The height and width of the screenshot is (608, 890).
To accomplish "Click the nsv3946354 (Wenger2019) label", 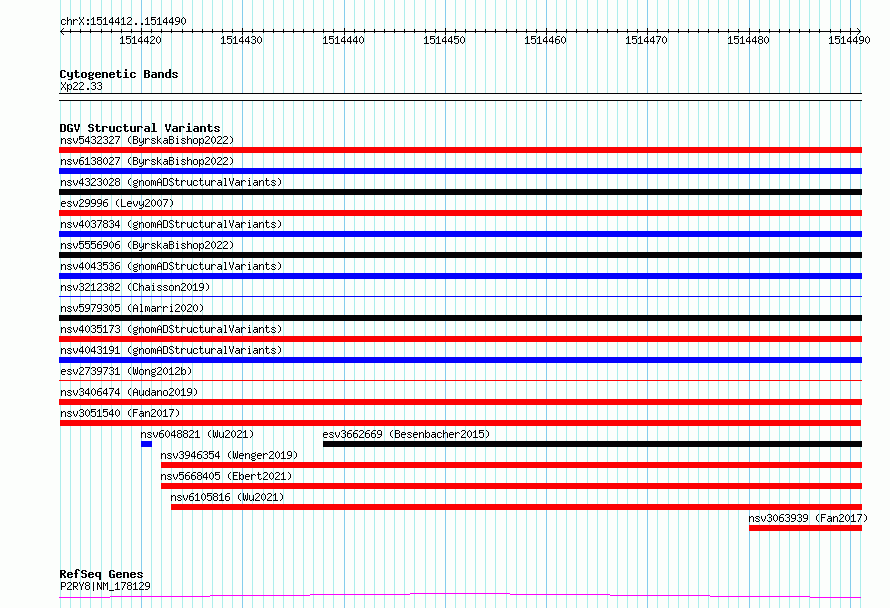I will [x=229, y=455].
